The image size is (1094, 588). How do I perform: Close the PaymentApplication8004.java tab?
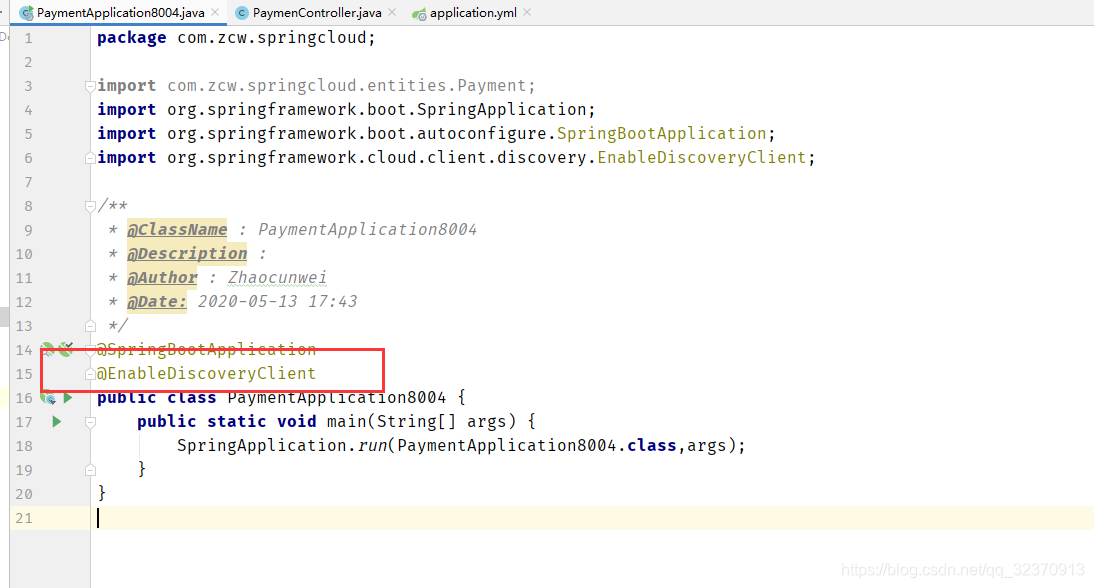click(x=215, y=13)
